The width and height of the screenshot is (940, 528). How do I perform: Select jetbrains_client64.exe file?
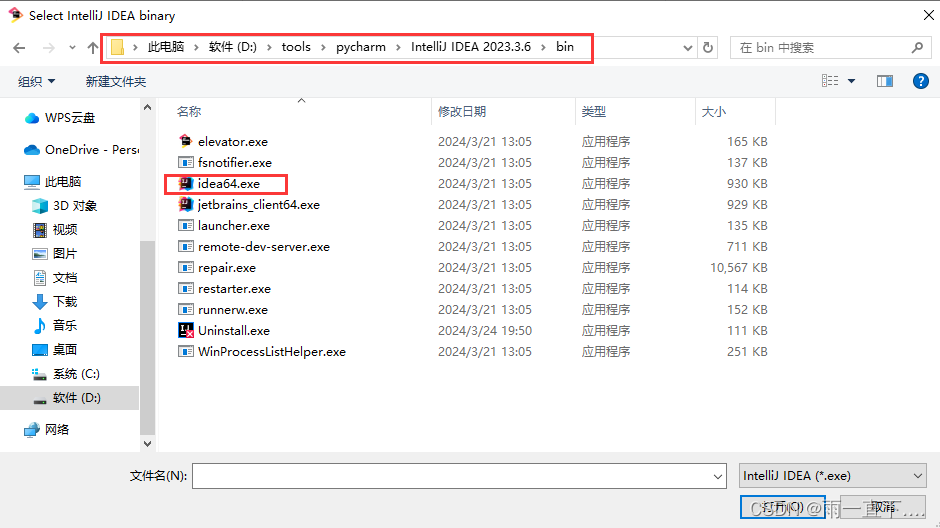click(258, 205)
